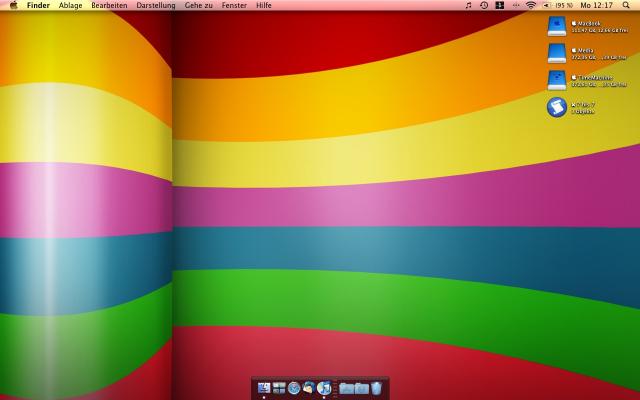Open the Darstellung menu

click(x=156, y=5)
